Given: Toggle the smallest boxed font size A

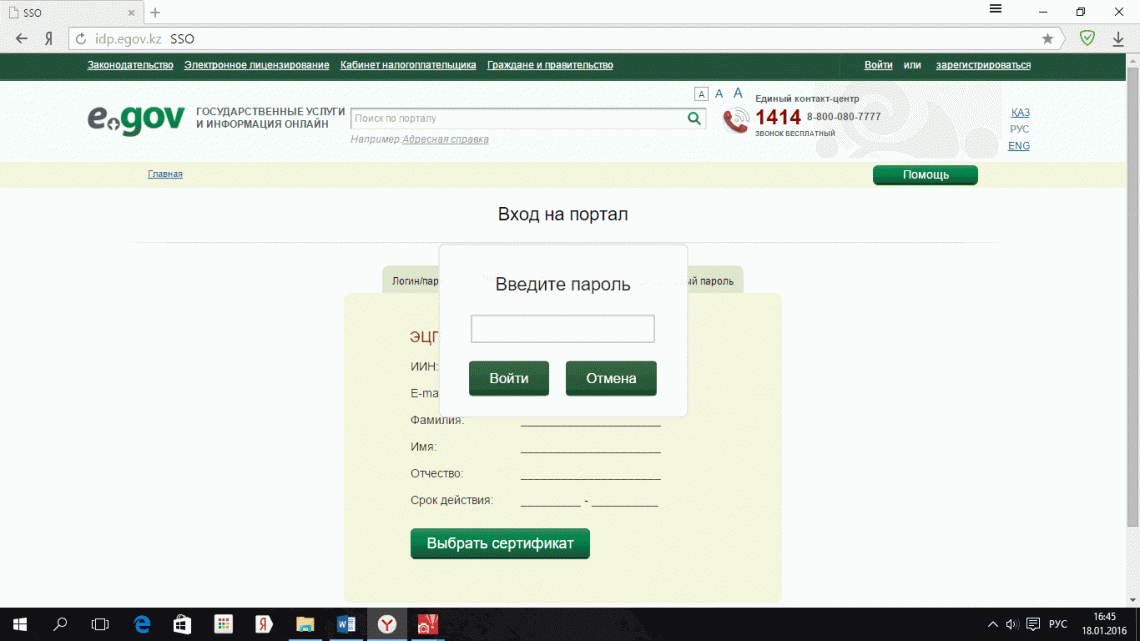Looking at the screenshot, I should (x=701, y=93).
